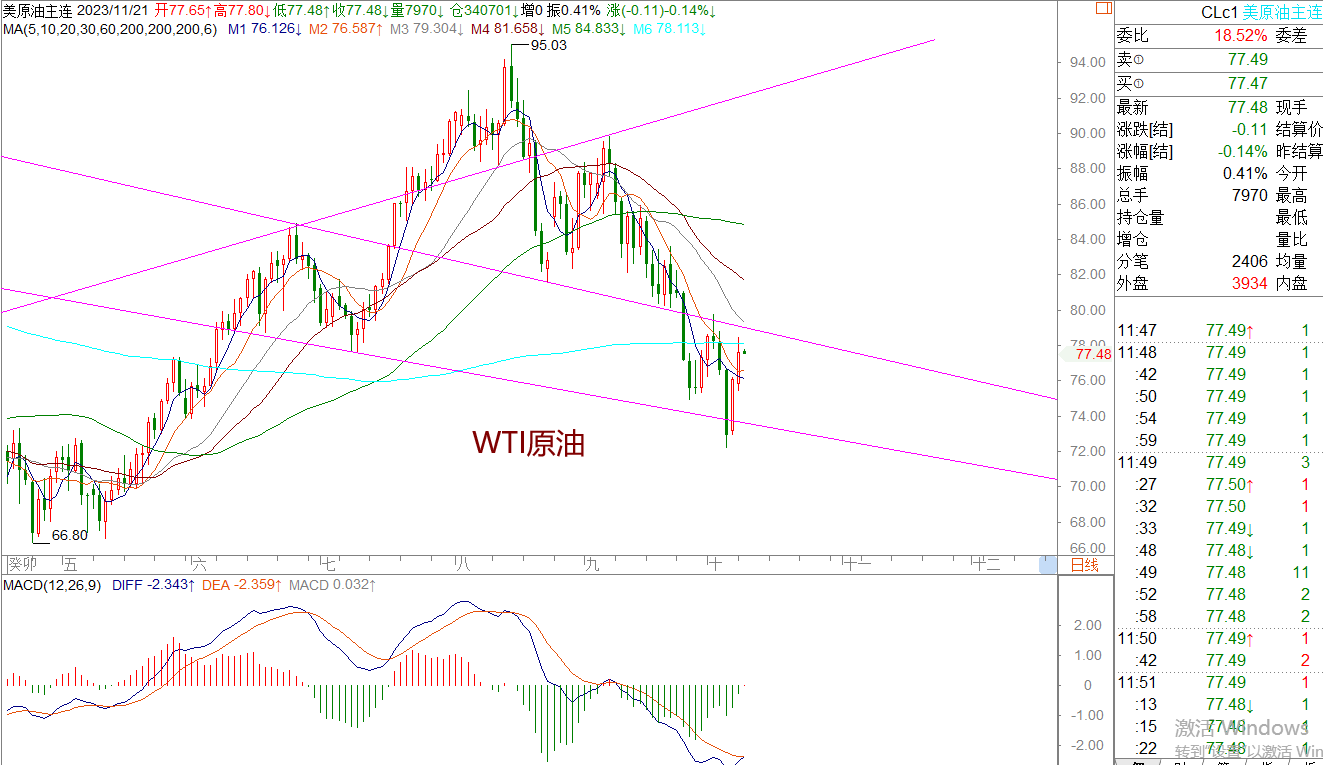Select the CLc1 contract code

click(1218, 11)
